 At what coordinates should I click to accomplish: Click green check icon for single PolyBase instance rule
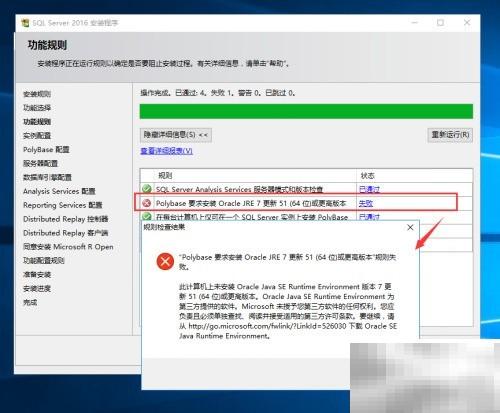(147, 216)
